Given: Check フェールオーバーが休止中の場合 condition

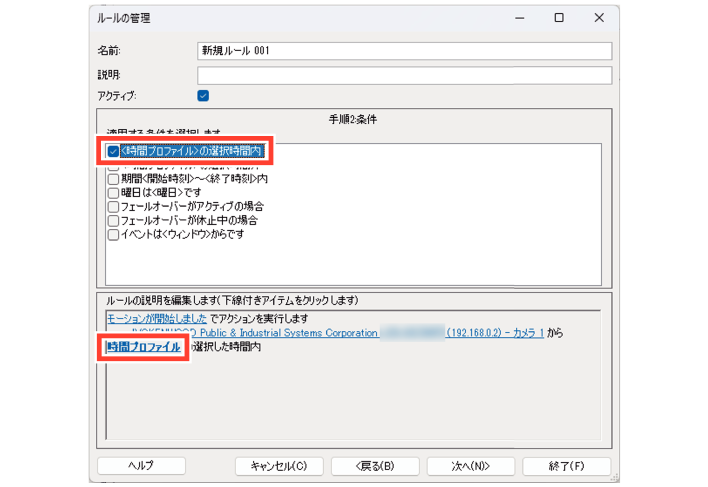Looking at the screenshot, I should (113, 221).
